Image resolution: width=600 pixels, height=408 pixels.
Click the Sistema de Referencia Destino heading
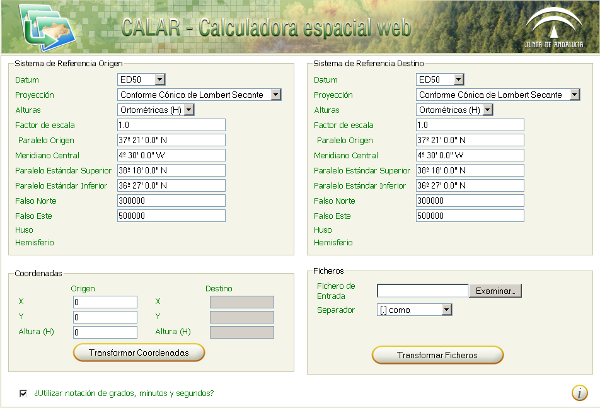tap(369, 63)
